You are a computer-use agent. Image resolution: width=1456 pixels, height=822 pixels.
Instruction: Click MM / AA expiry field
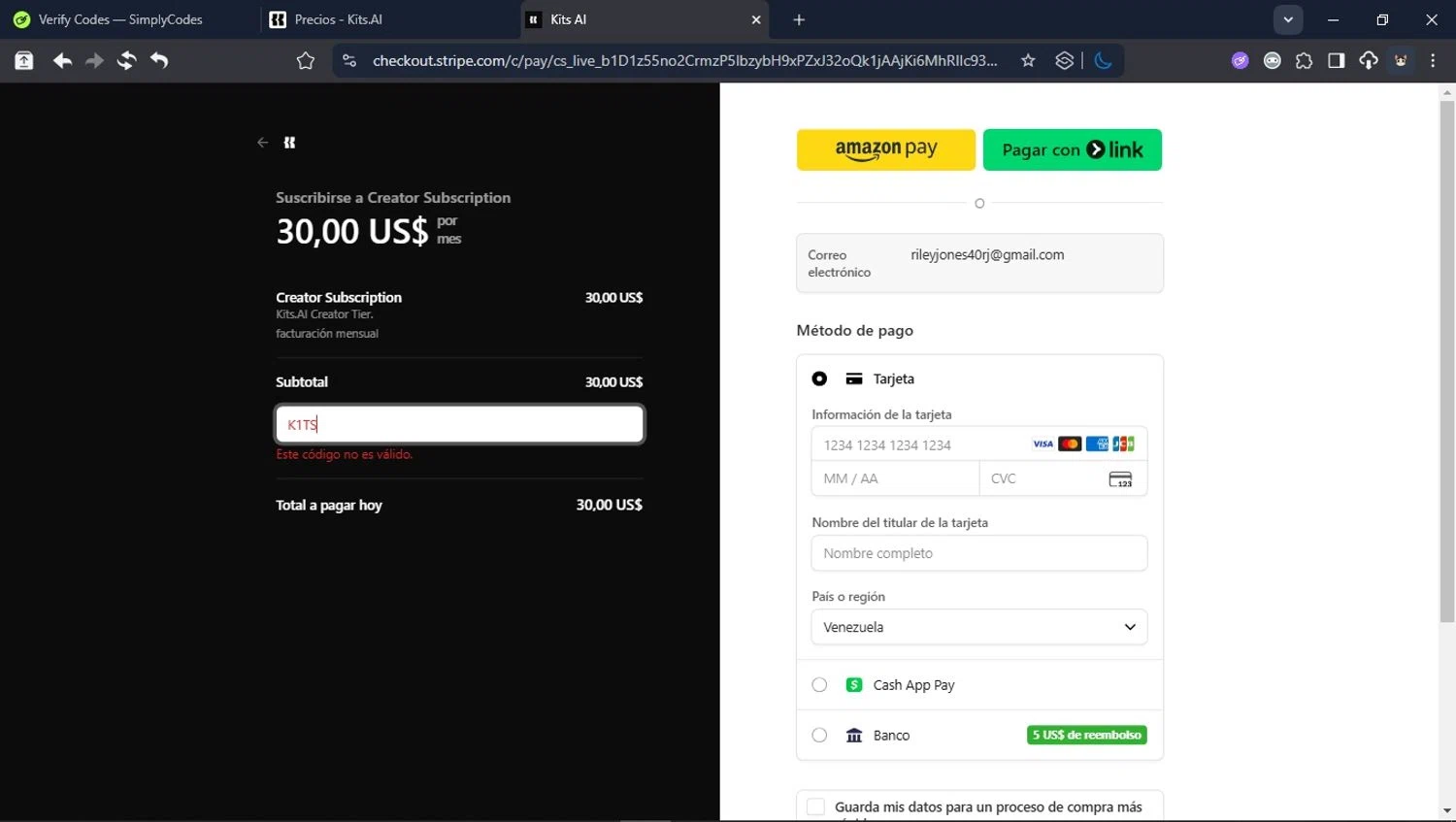895,478
